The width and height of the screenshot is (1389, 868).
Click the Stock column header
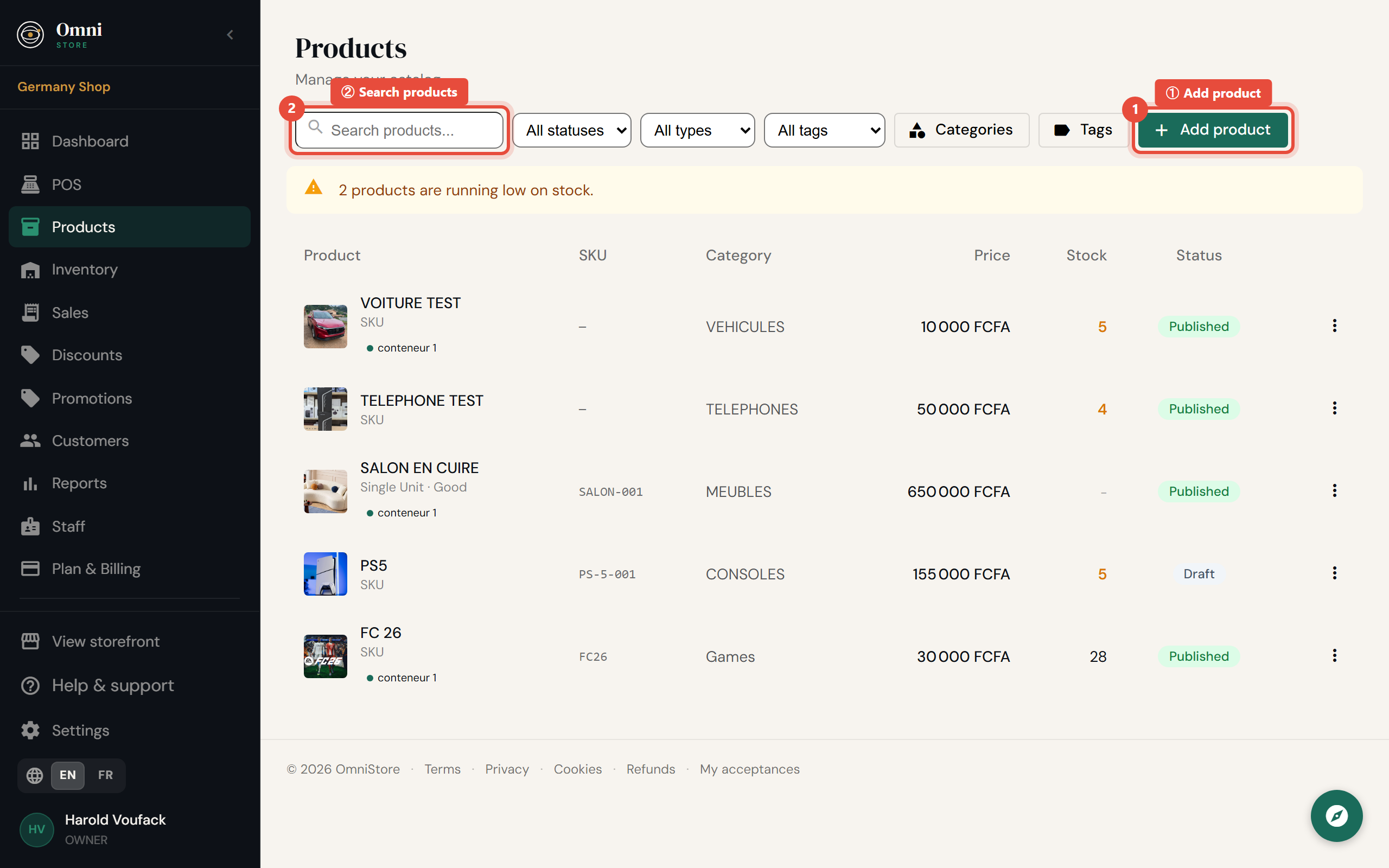[1086, 256]
